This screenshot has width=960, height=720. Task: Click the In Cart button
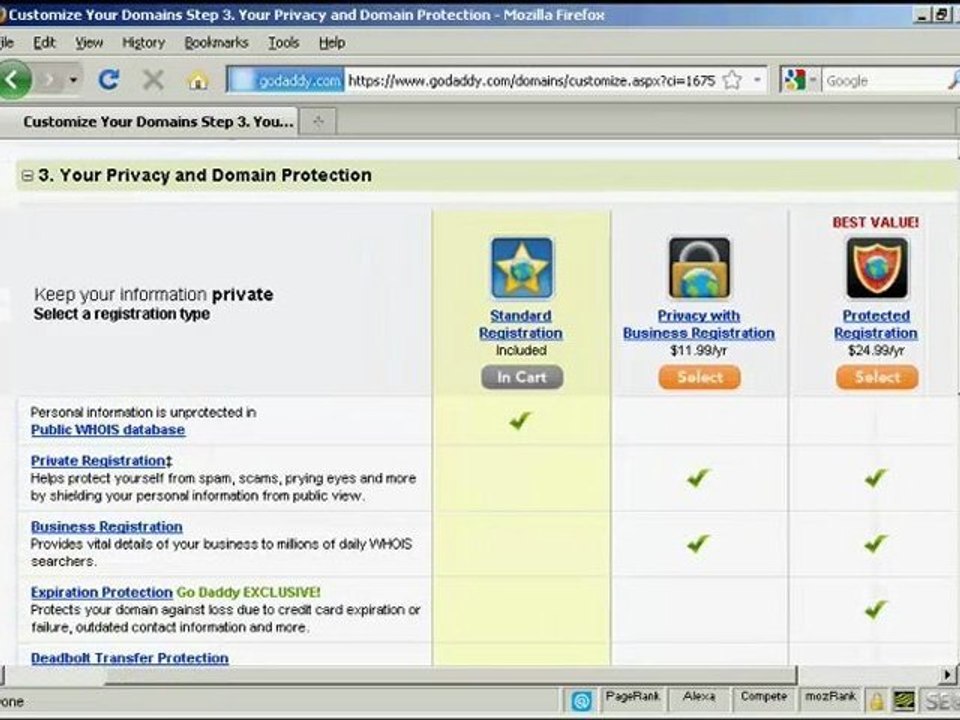tap(522, 377)
